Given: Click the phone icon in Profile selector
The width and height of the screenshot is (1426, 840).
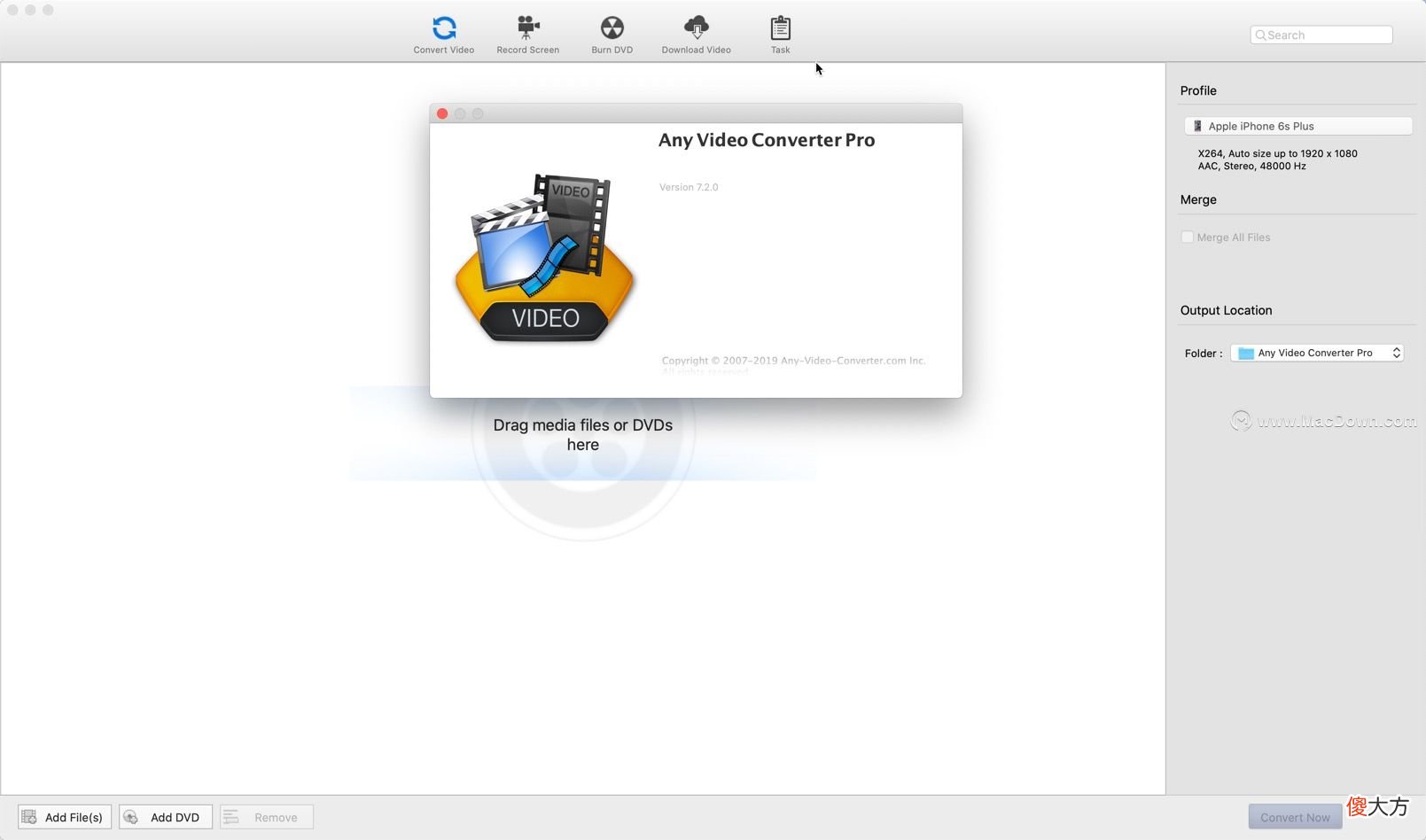Looking at the screenshot, I should (1197, 126).
